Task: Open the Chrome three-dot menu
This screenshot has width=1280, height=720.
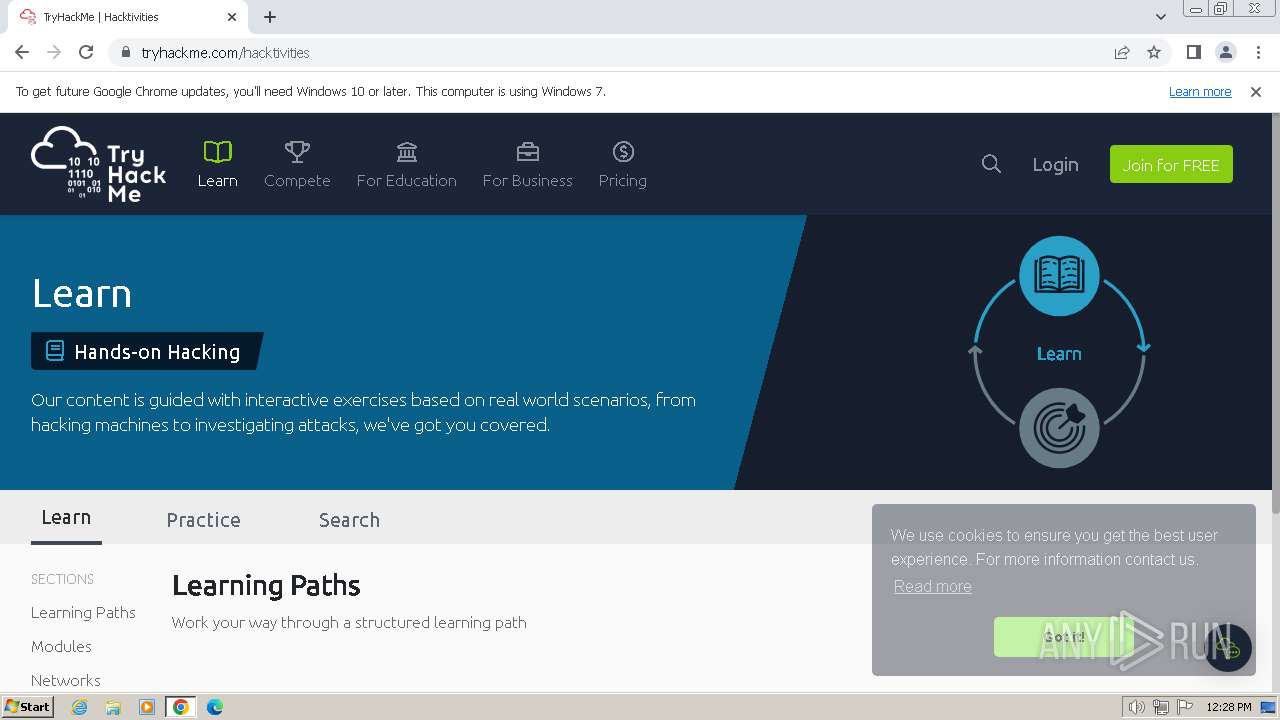Action: 1258,52
